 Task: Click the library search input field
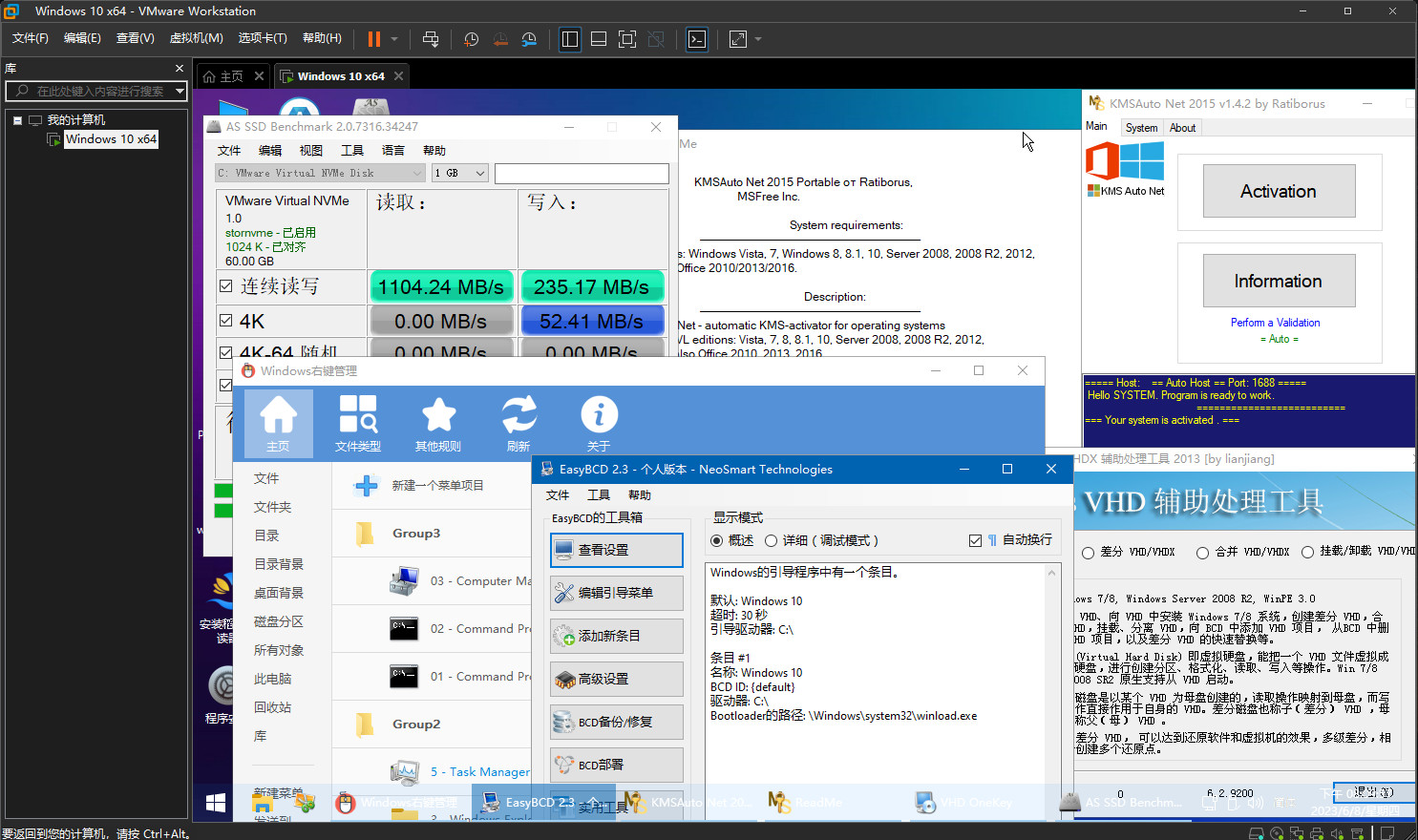coord(96,91)
